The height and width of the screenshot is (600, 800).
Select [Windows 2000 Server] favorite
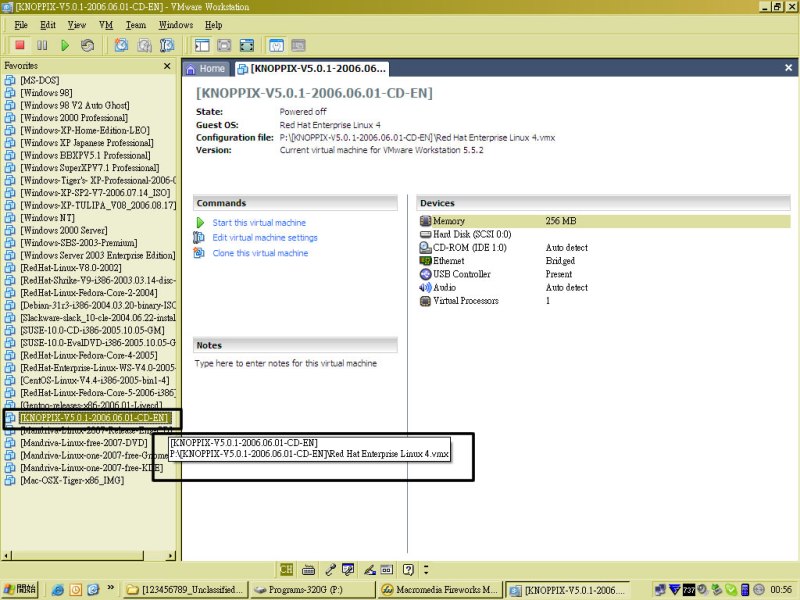point(64,230)
